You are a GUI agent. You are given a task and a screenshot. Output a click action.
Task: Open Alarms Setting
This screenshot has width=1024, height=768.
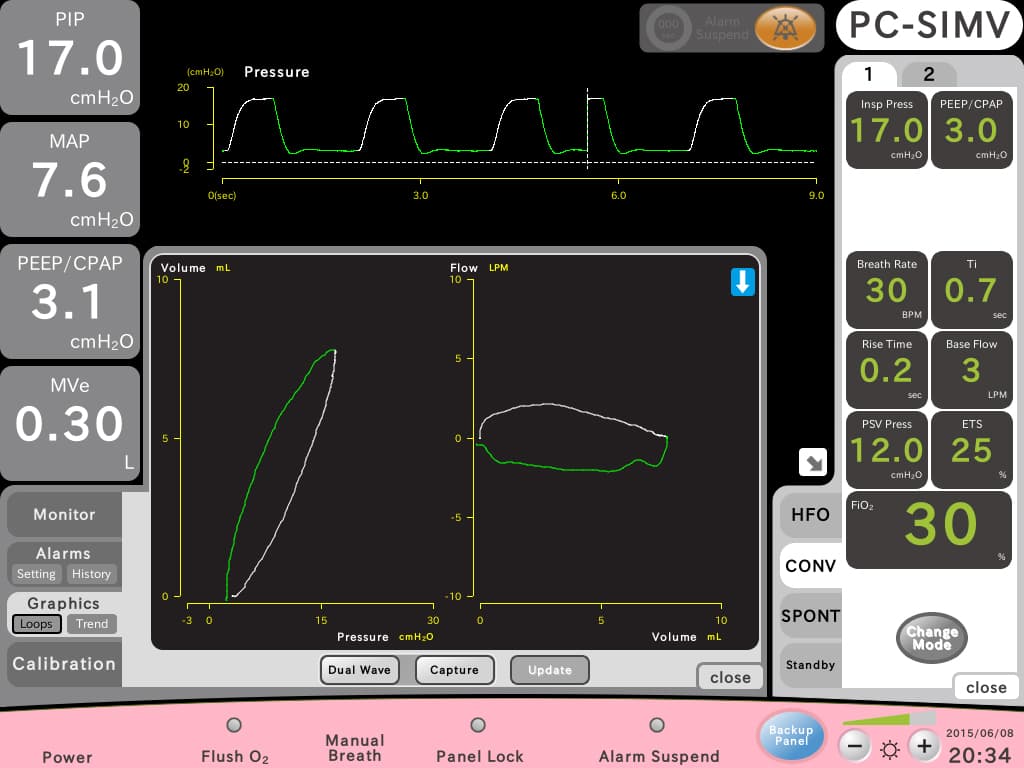37,574
